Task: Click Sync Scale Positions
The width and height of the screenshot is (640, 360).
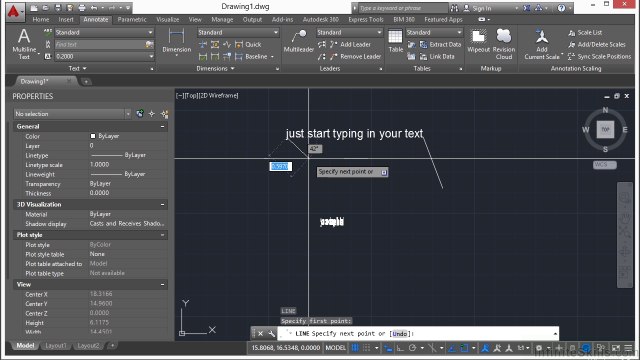Action: pyautogui.click(x=600, y=56)
